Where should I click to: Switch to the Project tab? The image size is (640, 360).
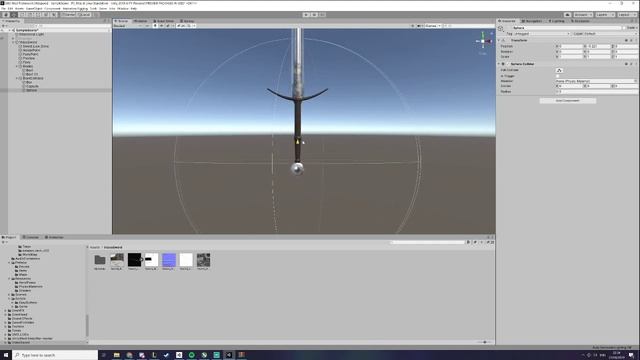10,237
